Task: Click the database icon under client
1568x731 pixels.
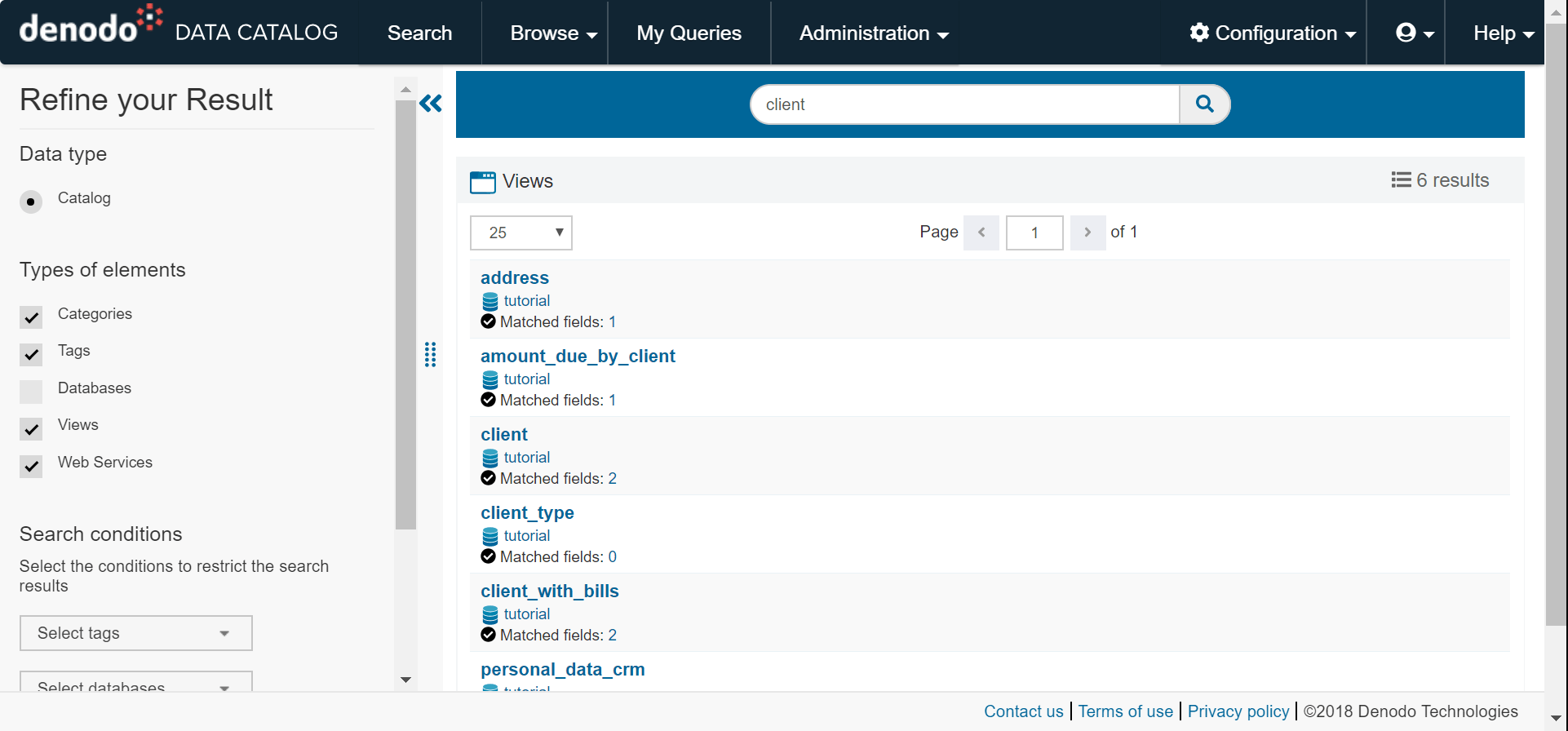Action: 490,458
